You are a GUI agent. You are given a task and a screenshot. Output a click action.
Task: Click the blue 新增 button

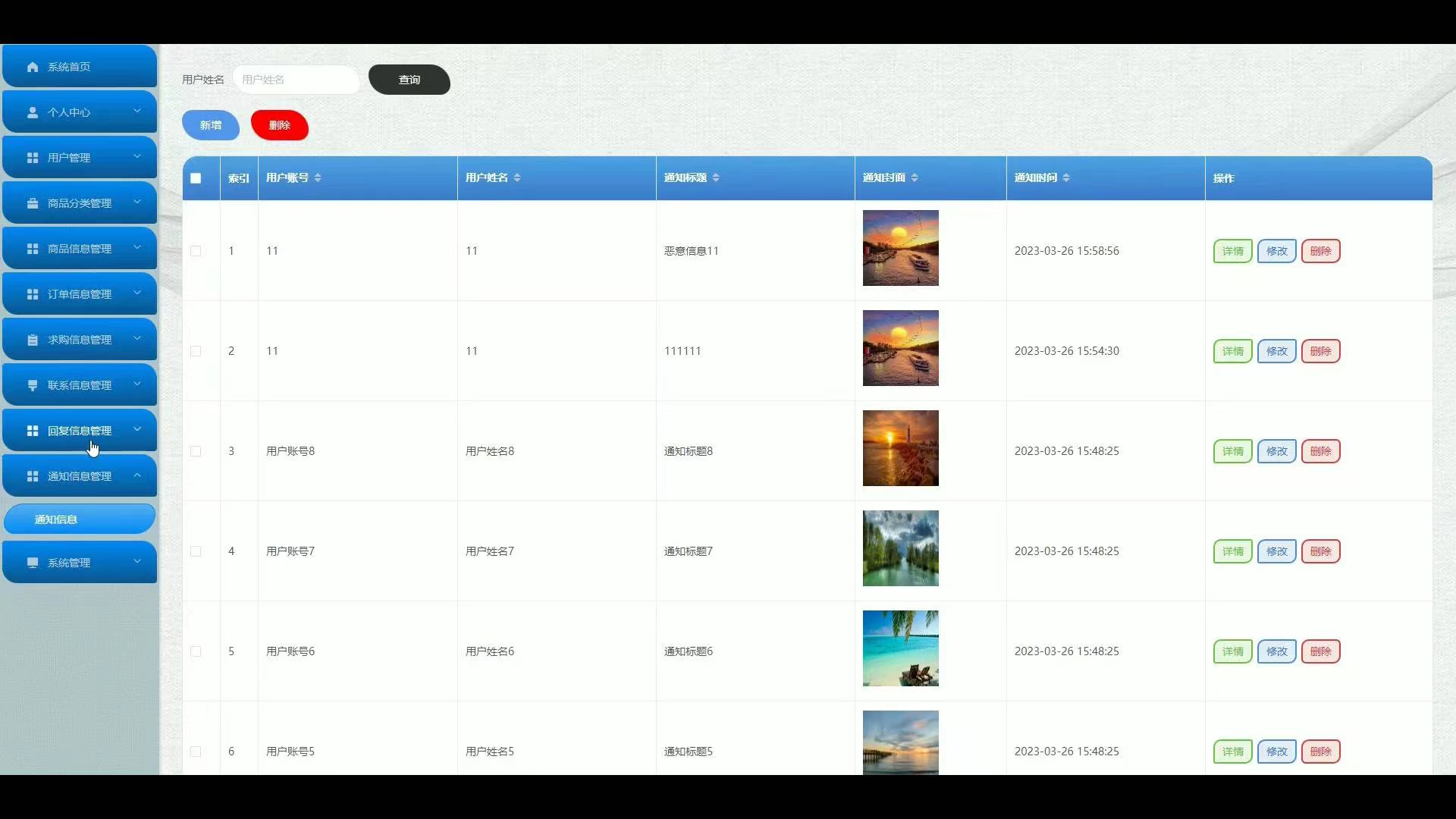pos(211,125)
